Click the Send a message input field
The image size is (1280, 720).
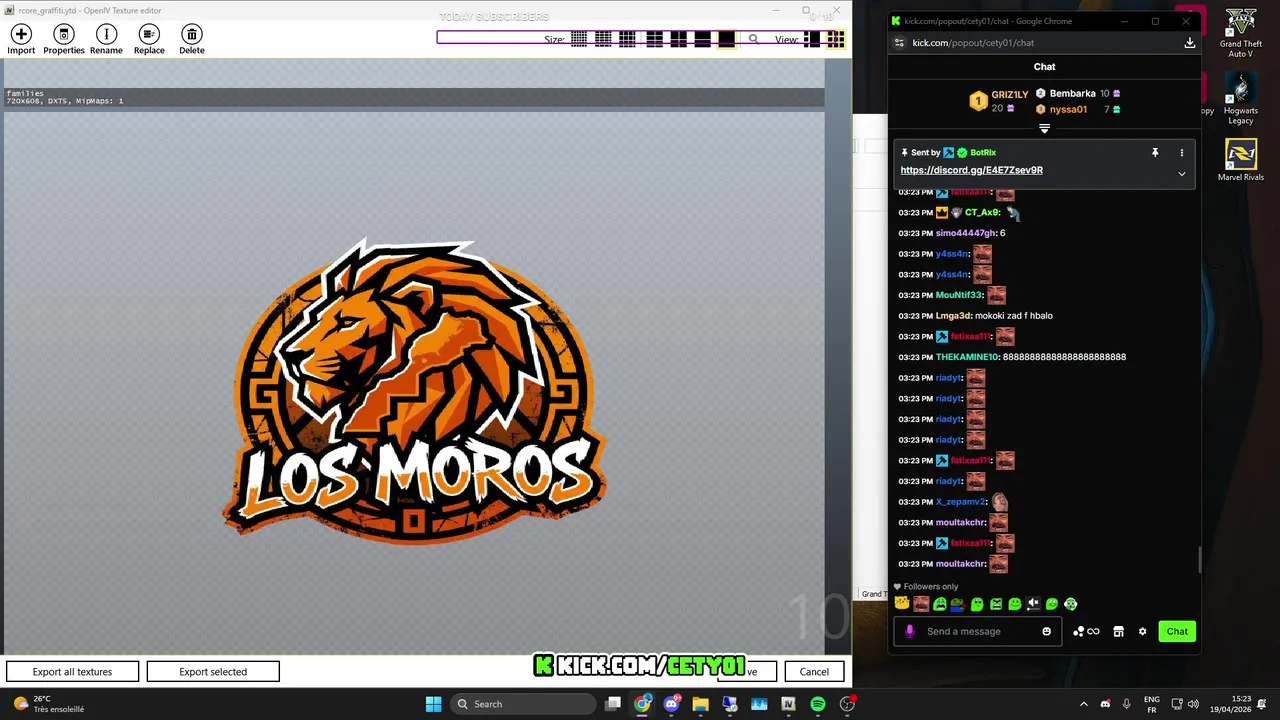coord(980,631)
